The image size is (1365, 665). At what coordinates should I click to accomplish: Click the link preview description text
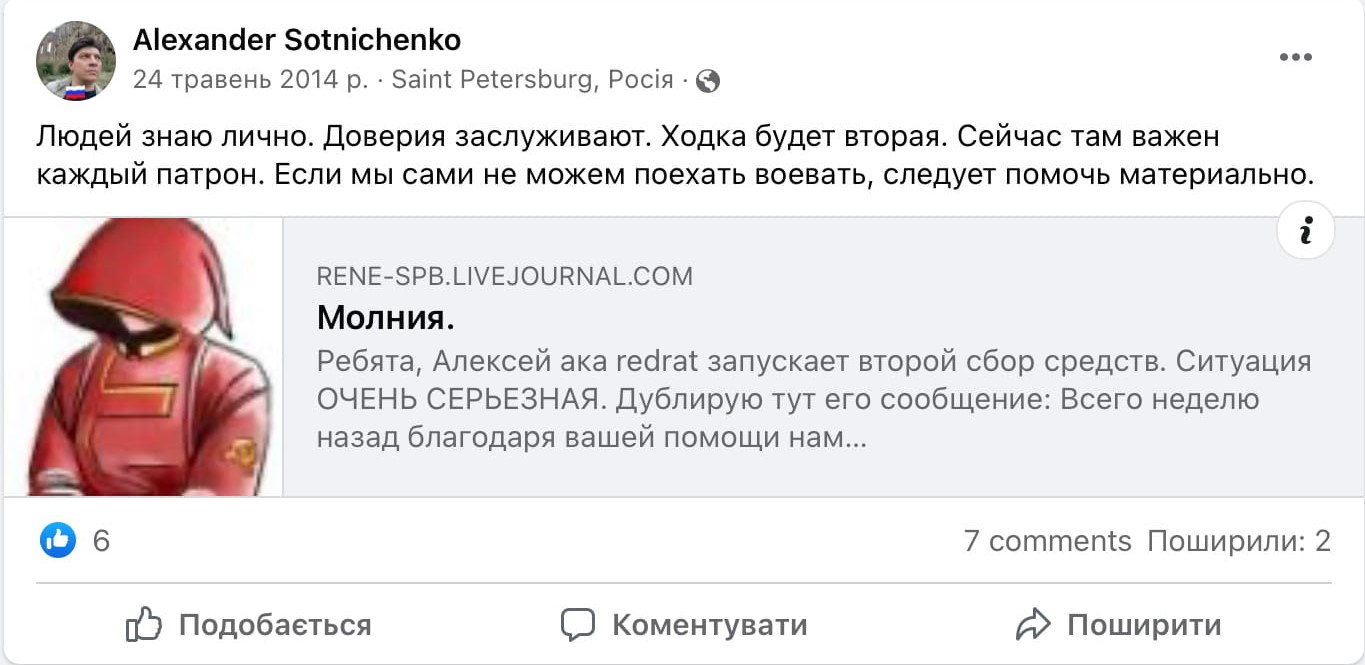point(813,399)
